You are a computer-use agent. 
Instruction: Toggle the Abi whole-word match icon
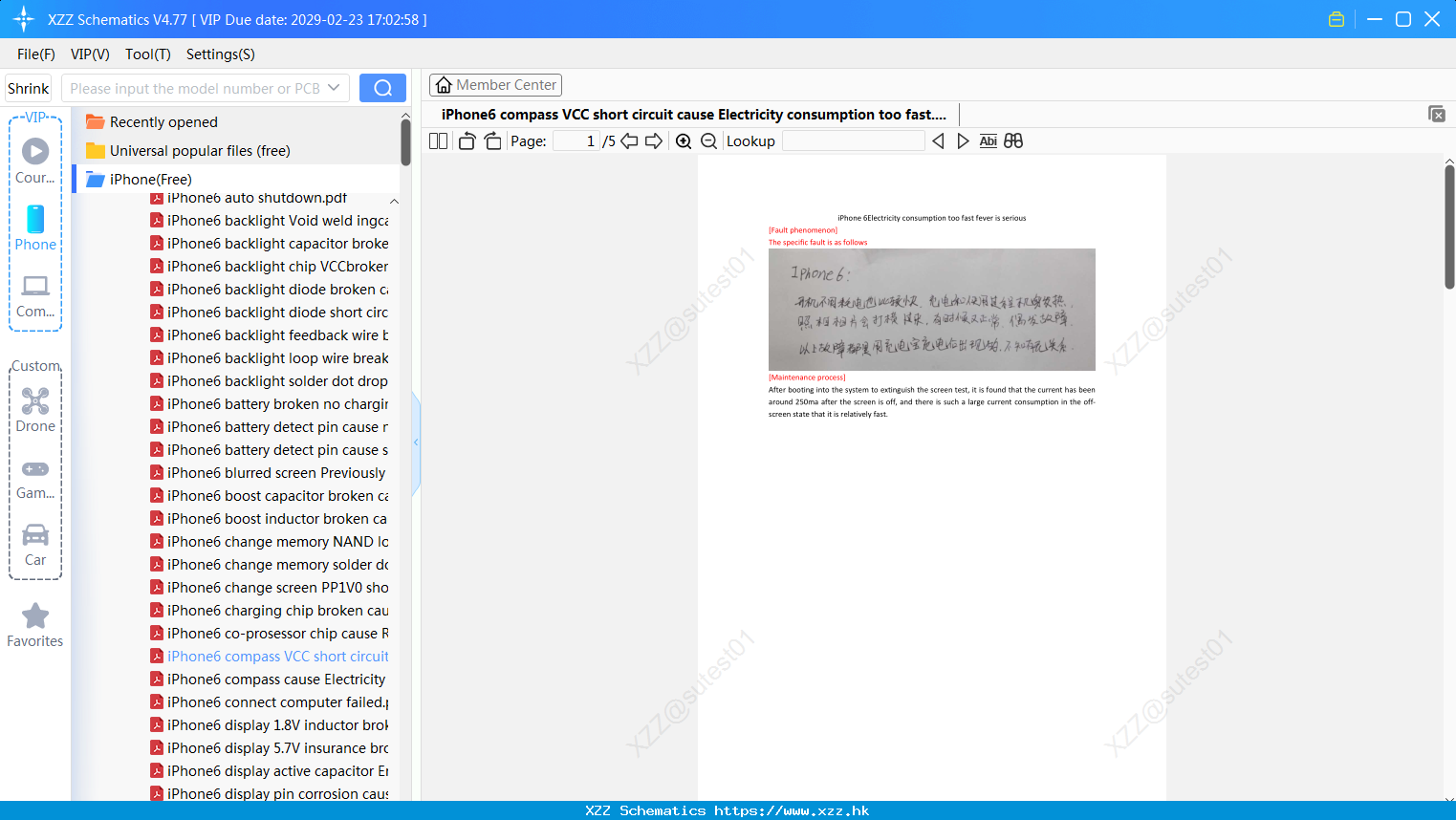pyautogui.click(x=988, y=141)
